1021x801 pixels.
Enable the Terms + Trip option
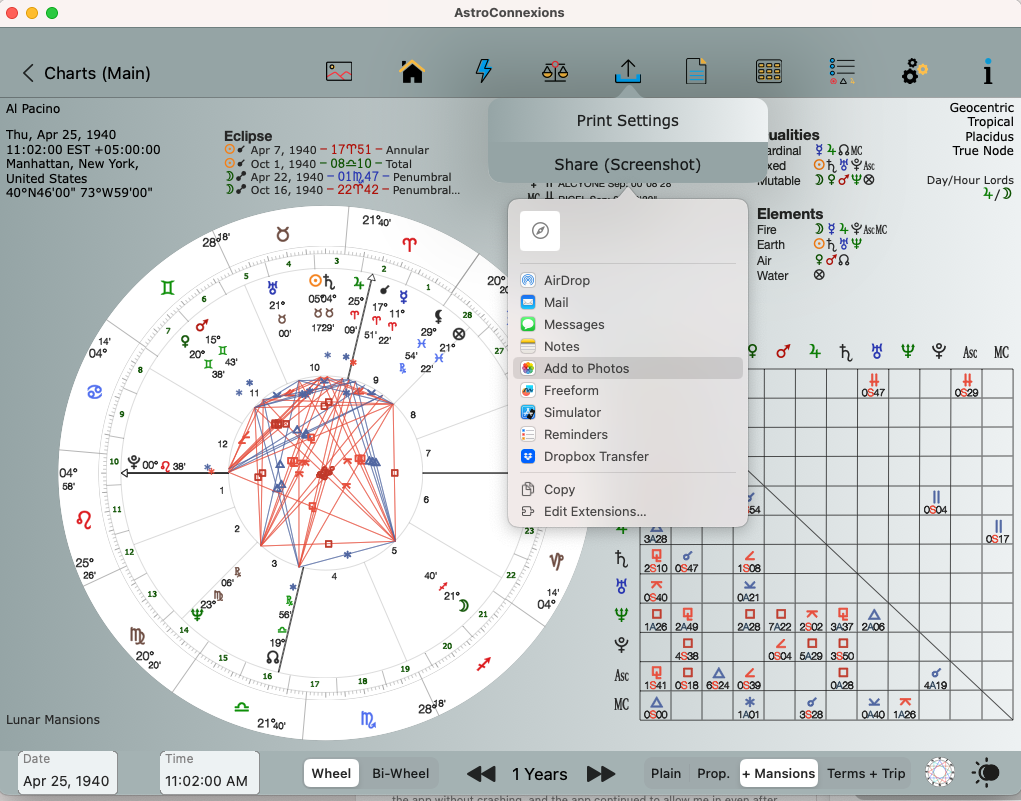(x=865, y=773)
